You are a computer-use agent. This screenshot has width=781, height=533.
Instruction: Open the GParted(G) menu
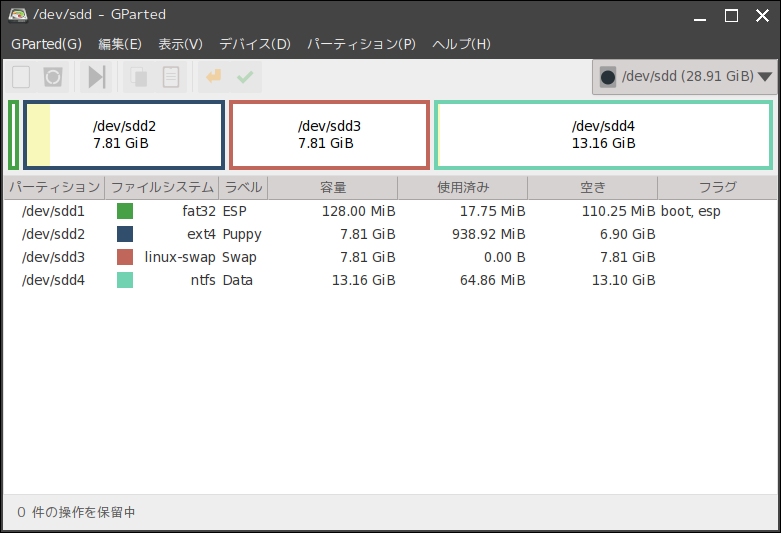pyautogui.click(x=46, y=44)
